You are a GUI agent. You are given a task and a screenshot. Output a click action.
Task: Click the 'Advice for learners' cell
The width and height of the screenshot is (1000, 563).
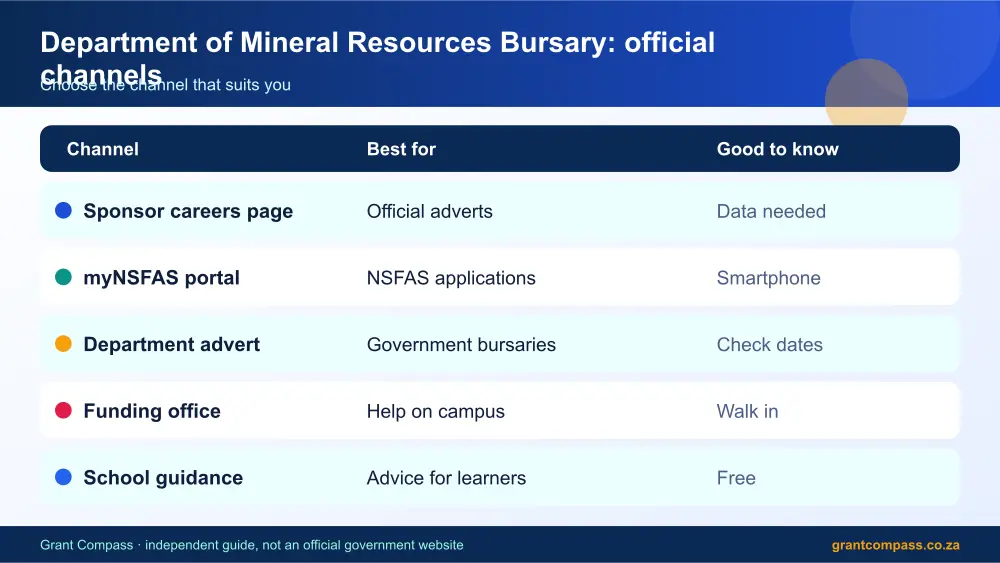(x=446, y=478)
